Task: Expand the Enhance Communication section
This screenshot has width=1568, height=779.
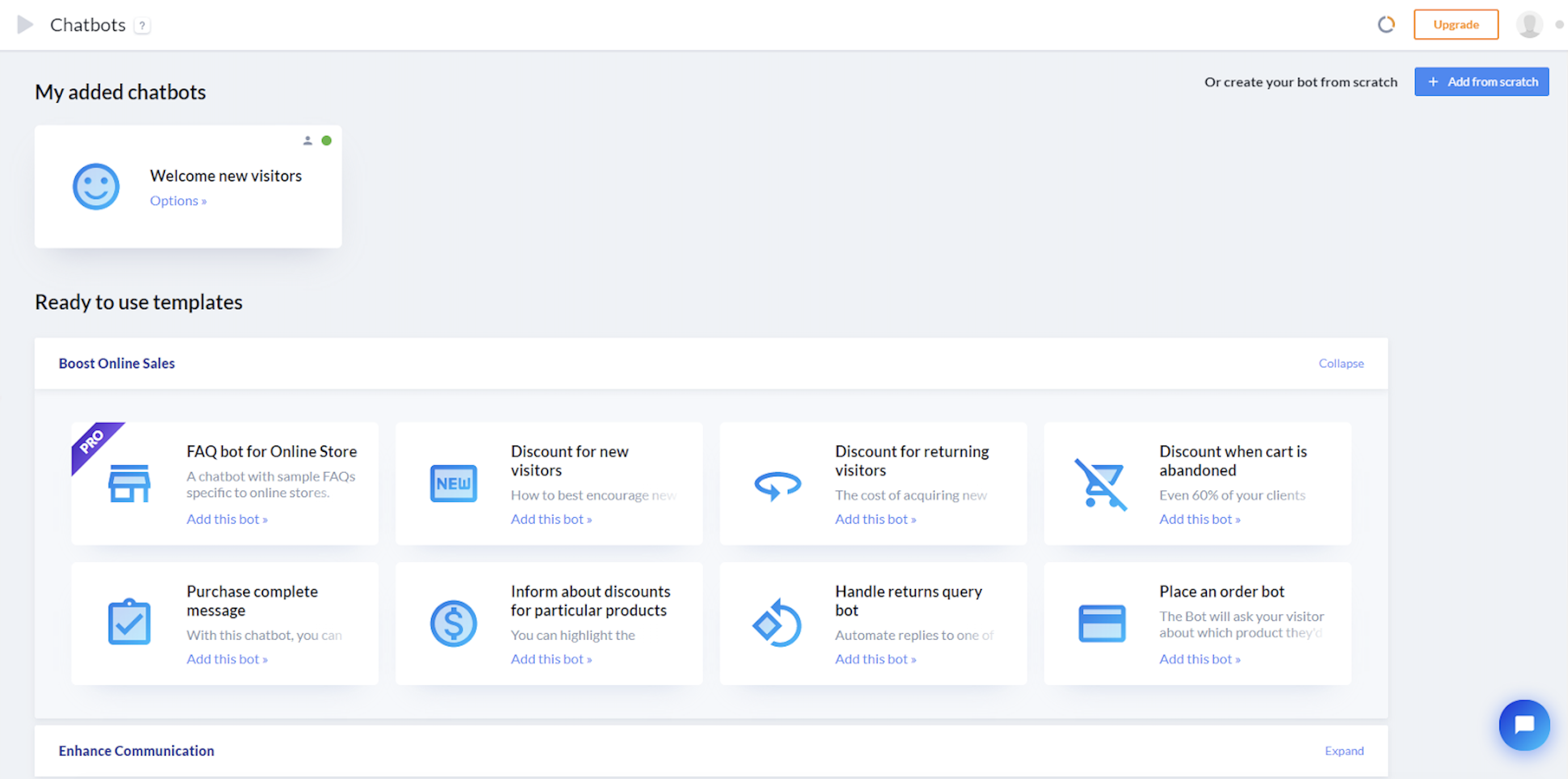Action: click(1344, 751)
